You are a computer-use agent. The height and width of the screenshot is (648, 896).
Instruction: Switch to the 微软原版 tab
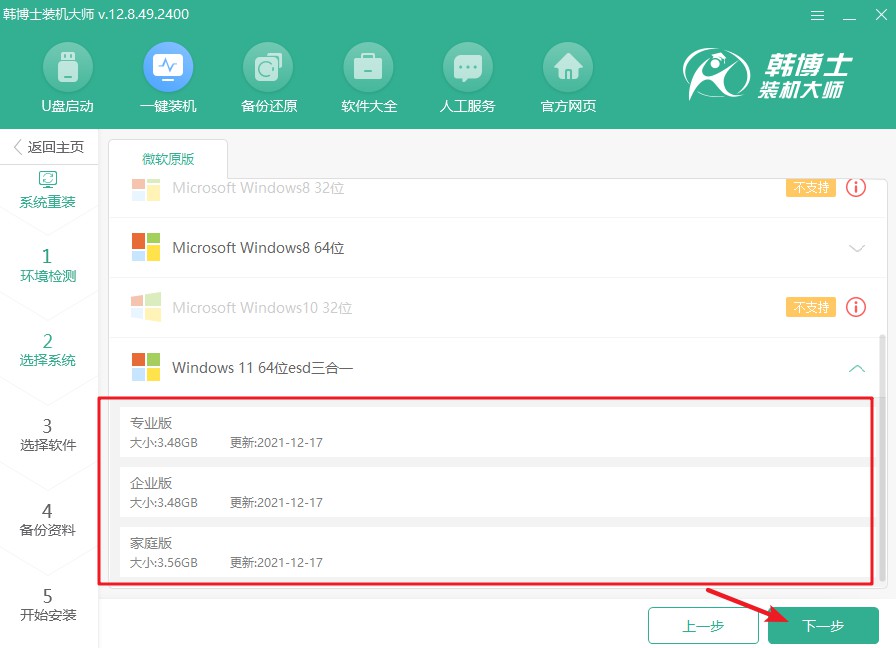(167, 158)
